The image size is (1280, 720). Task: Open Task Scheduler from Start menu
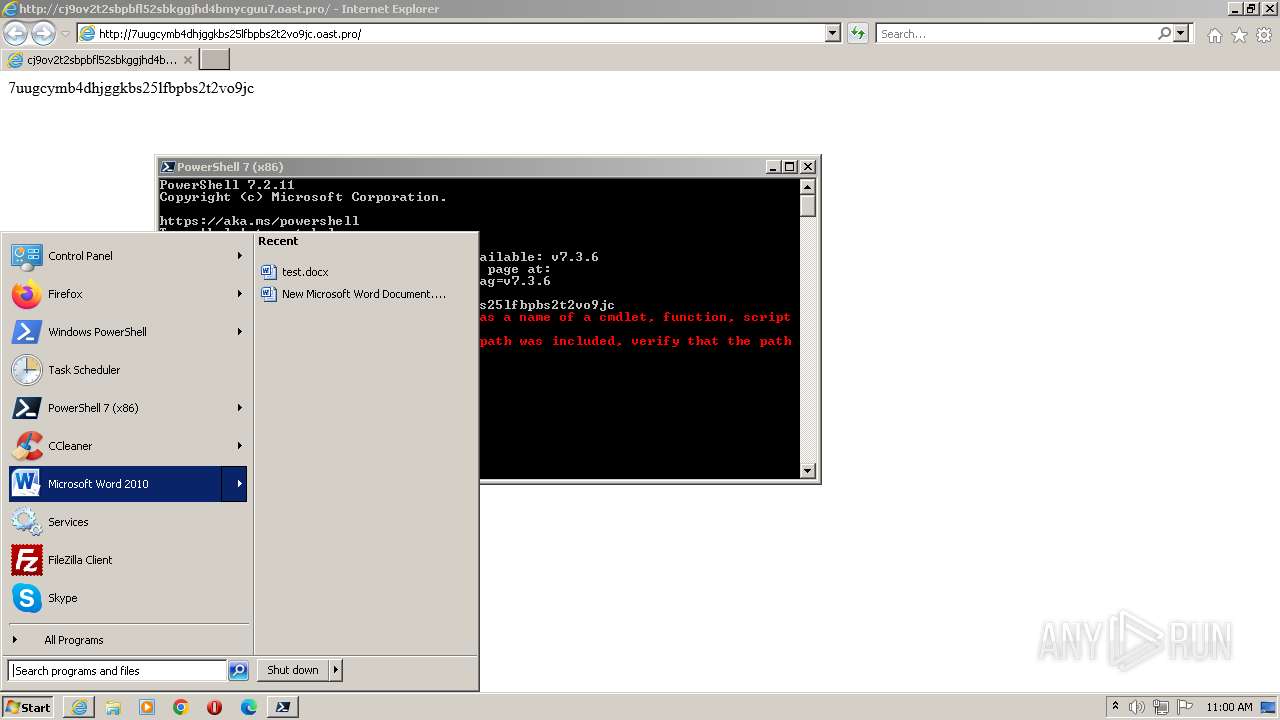[x=127, y=370]
